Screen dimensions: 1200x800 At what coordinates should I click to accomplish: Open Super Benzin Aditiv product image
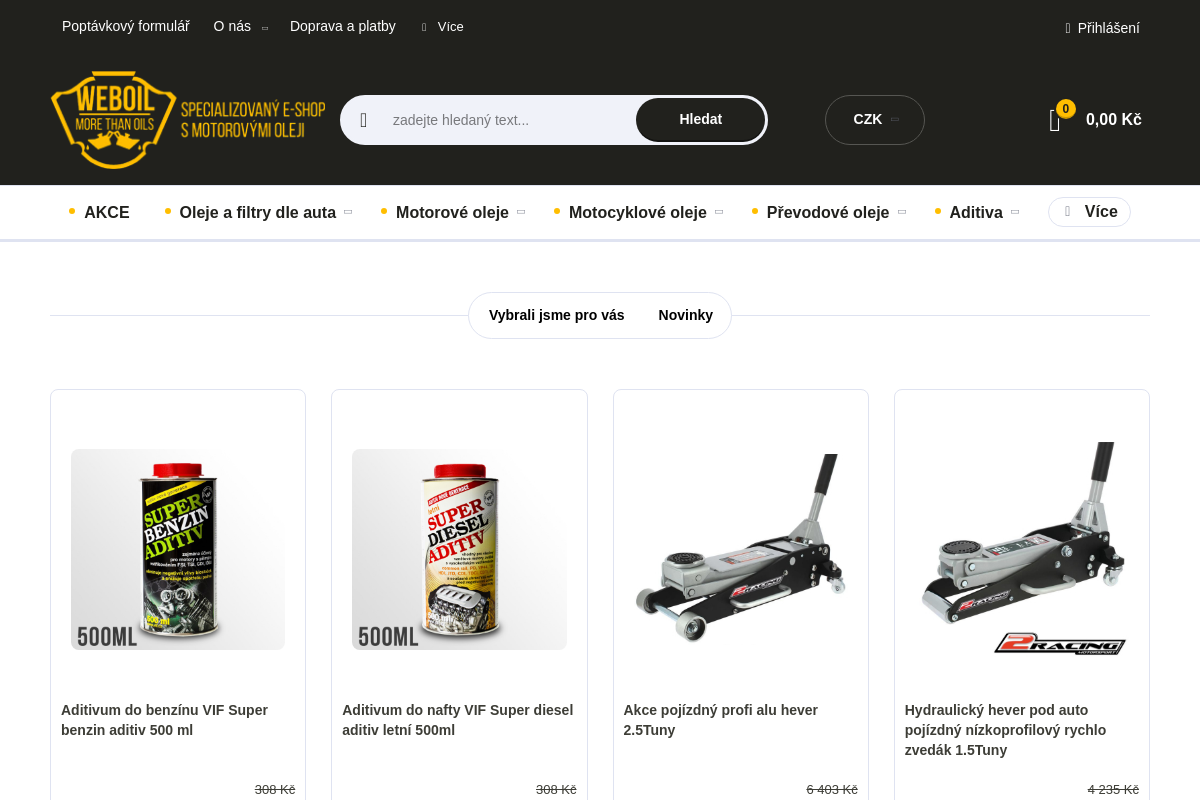click(x=178, y=549)
